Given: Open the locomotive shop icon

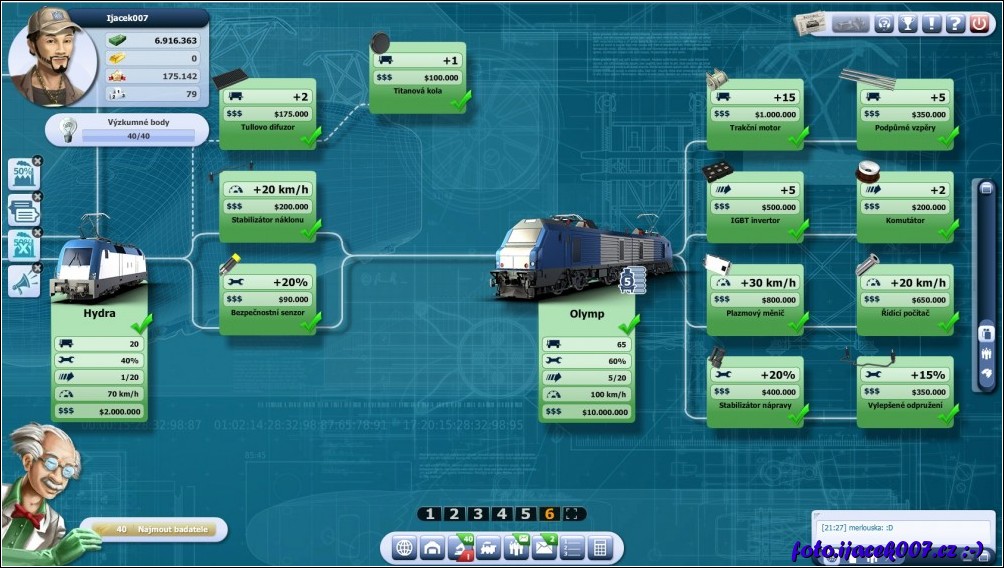Looking at the screenshot, I should 489,548.
